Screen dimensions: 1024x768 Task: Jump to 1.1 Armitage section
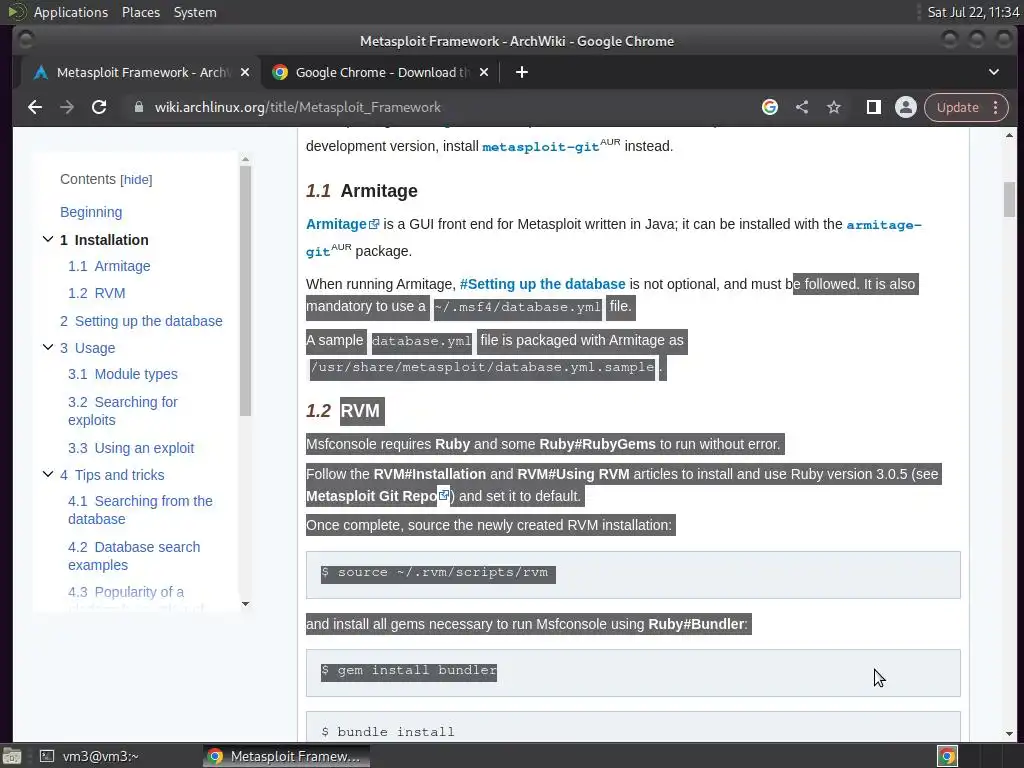point(109,266)
